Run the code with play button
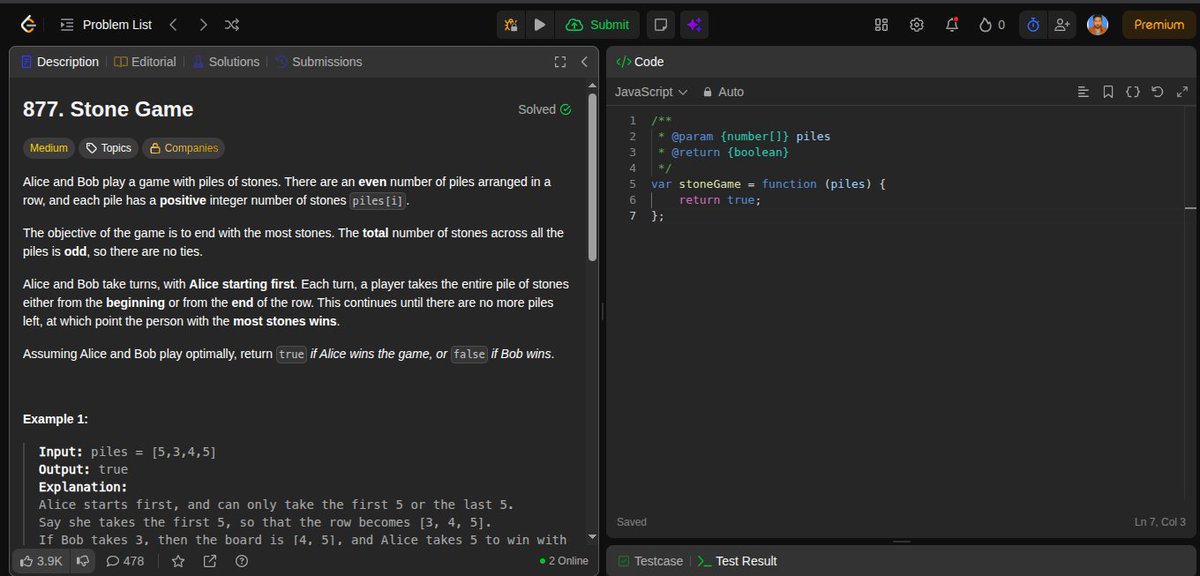This screenshot has height=576, width=1200. pos(539,24)
